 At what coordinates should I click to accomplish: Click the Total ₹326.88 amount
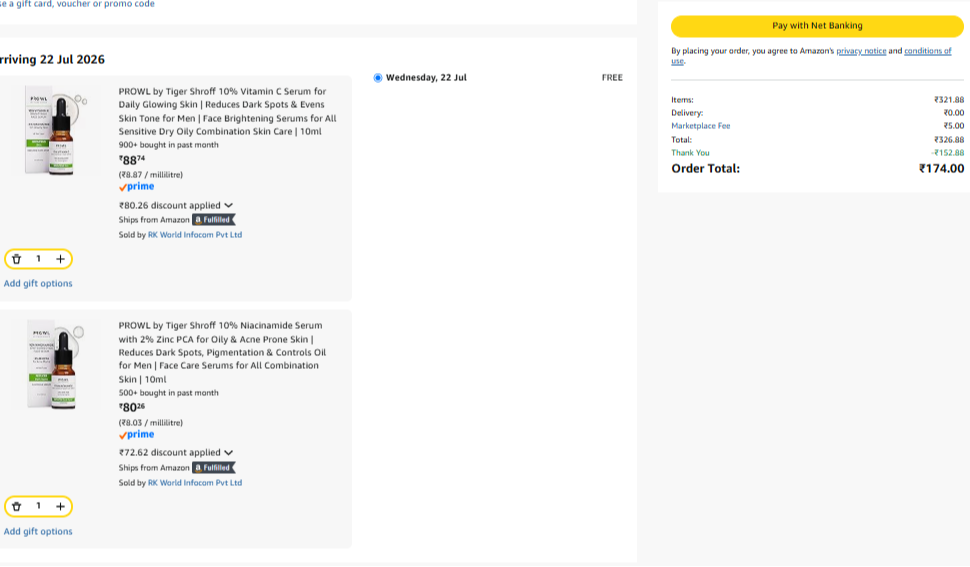click(949, 140)
